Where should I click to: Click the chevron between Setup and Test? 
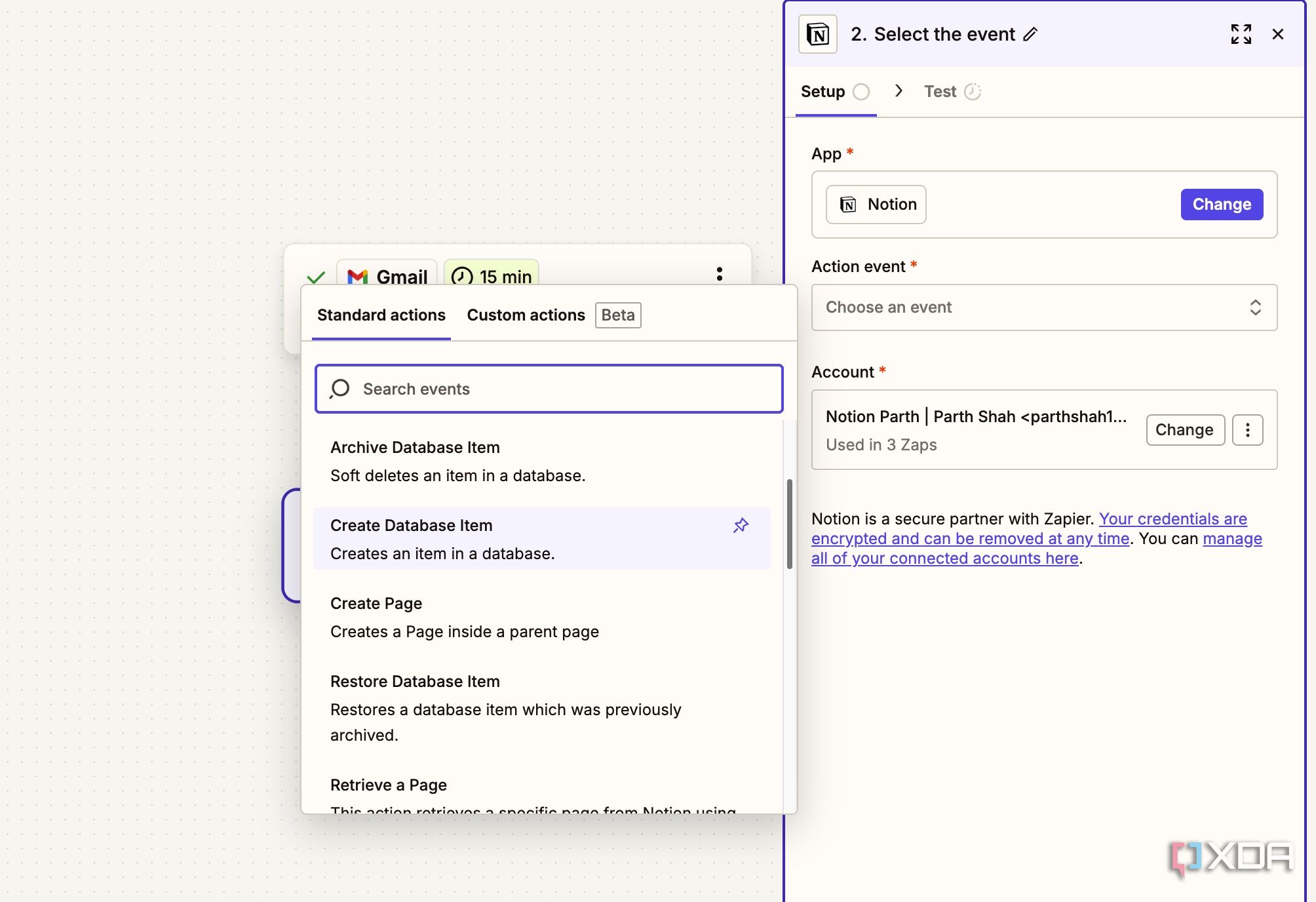tap(899, 91)
